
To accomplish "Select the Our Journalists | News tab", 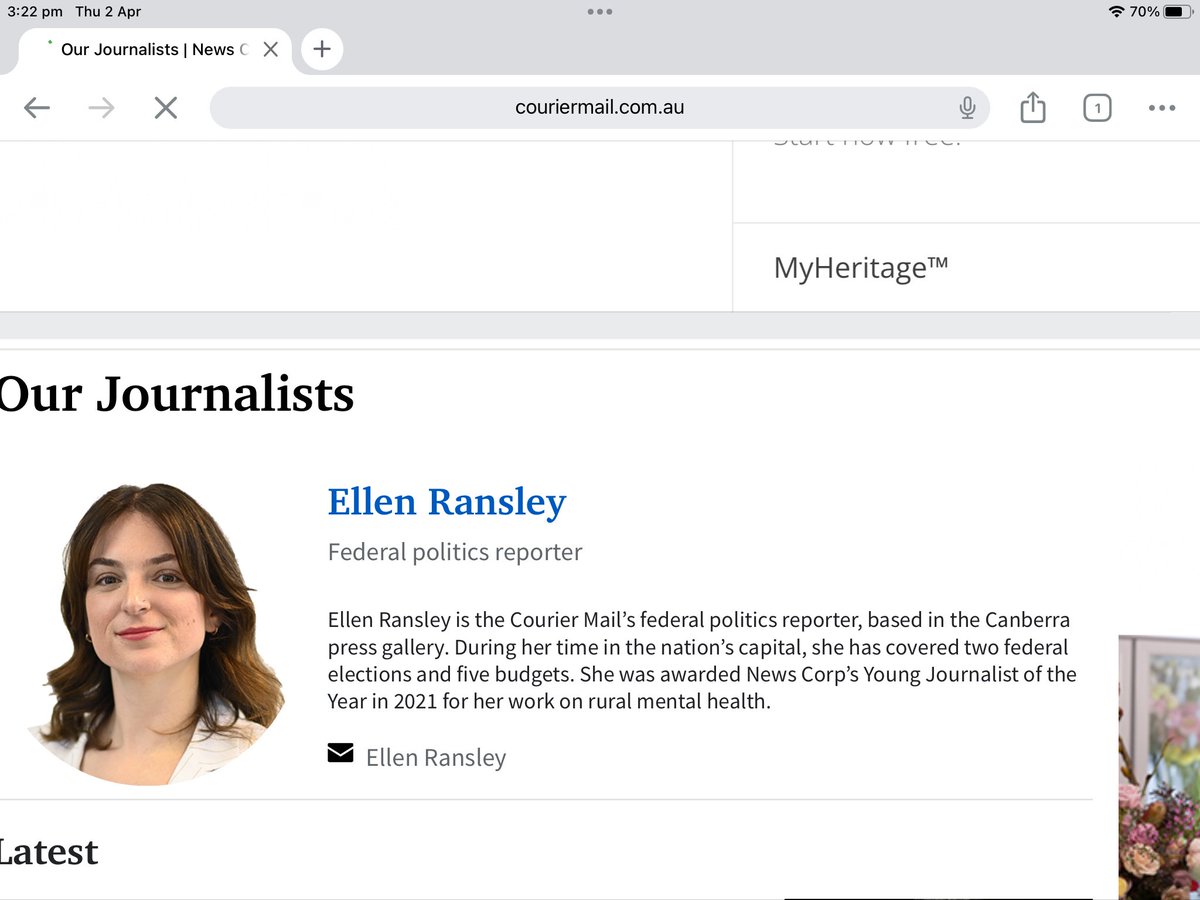I will (155, 50).
